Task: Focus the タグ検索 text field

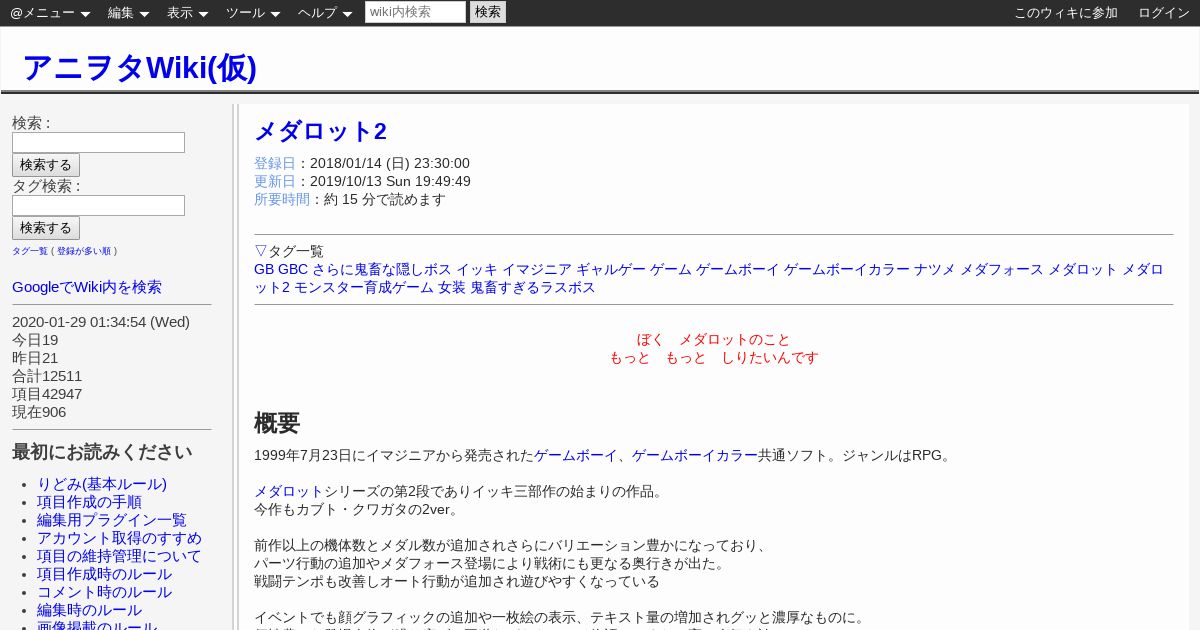Action: click(x=98, y=205)
